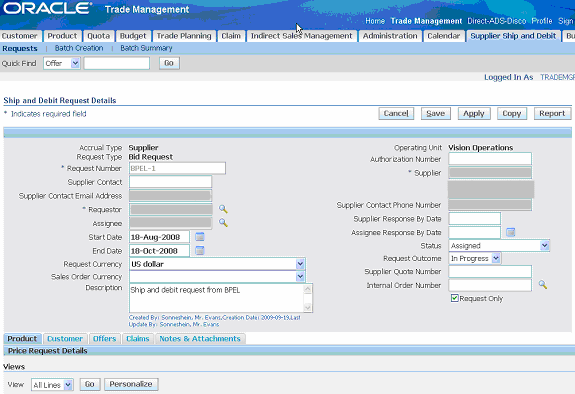Open Assignee search magnifier icon
575x394 pixels.
tap(223, 223)
